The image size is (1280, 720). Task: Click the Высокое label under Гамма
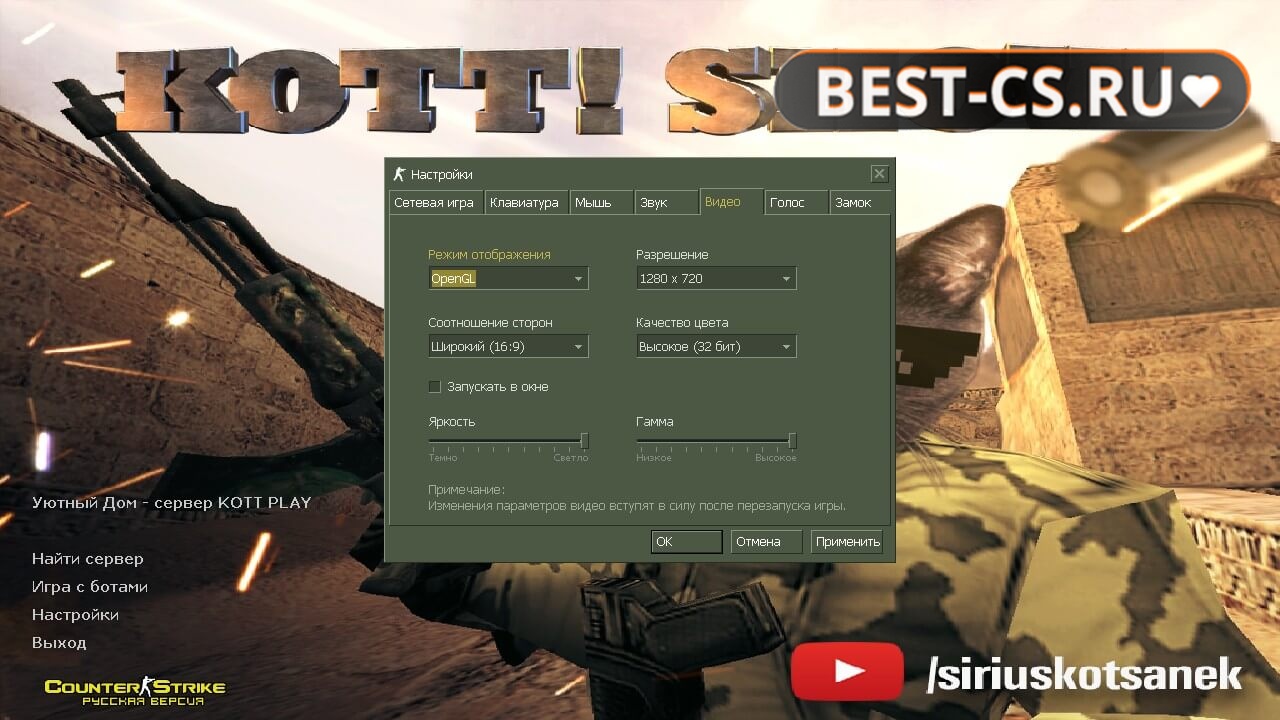tap(776, 458)
